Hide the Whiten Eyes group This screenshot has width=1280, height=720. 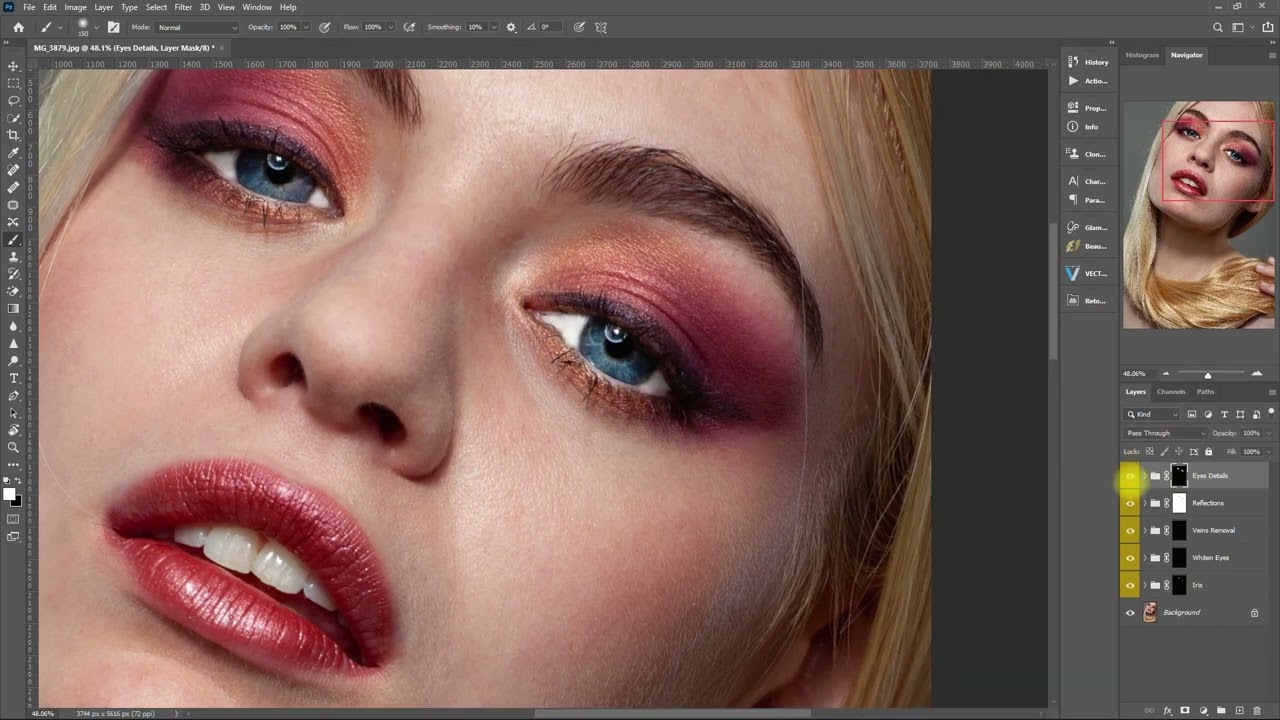pos(1130,558)
